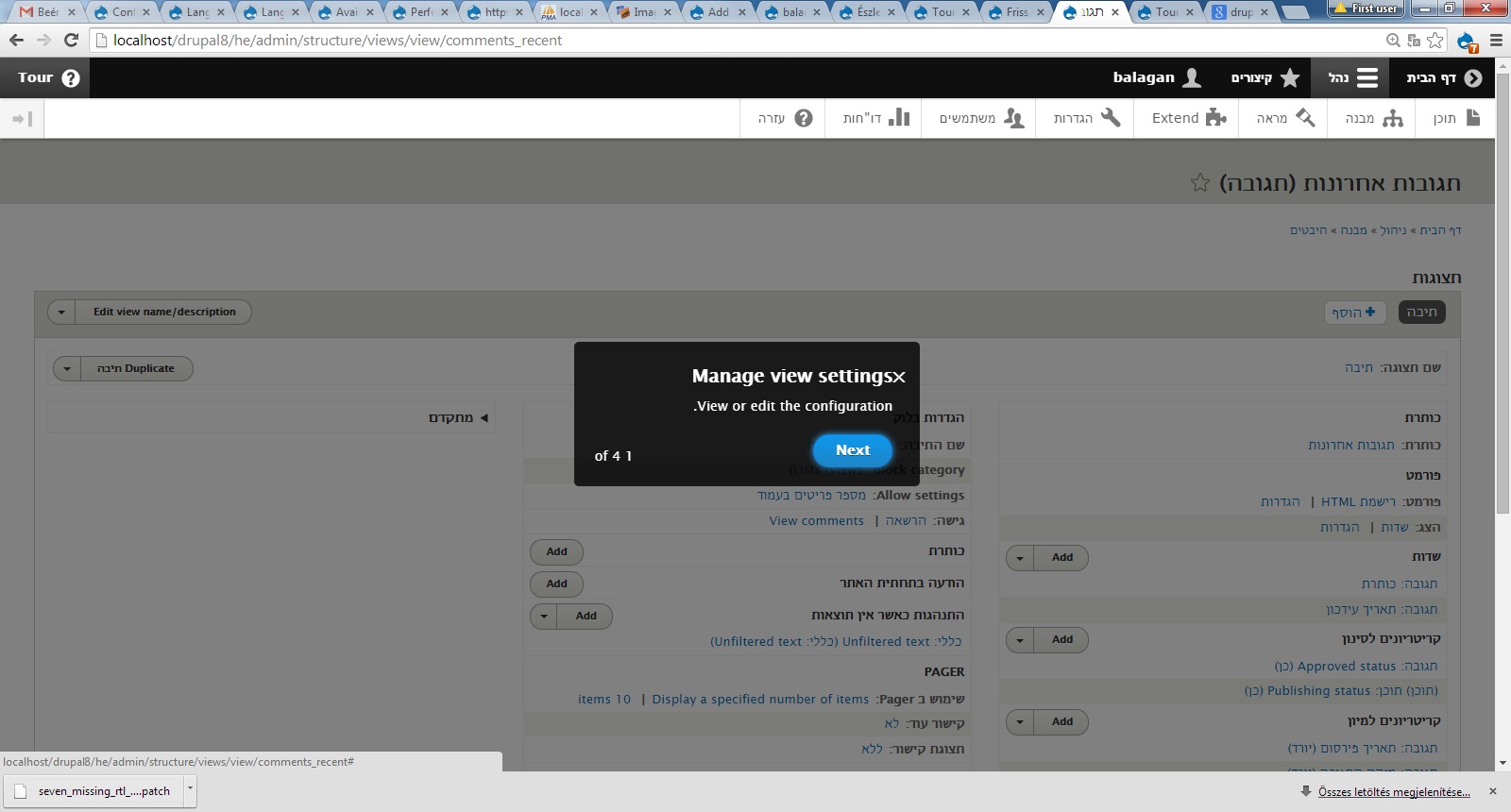Click Add for הודעה בתחתית האתר footer
This screenshot has height=812, width=1511.
coord(557,584)
